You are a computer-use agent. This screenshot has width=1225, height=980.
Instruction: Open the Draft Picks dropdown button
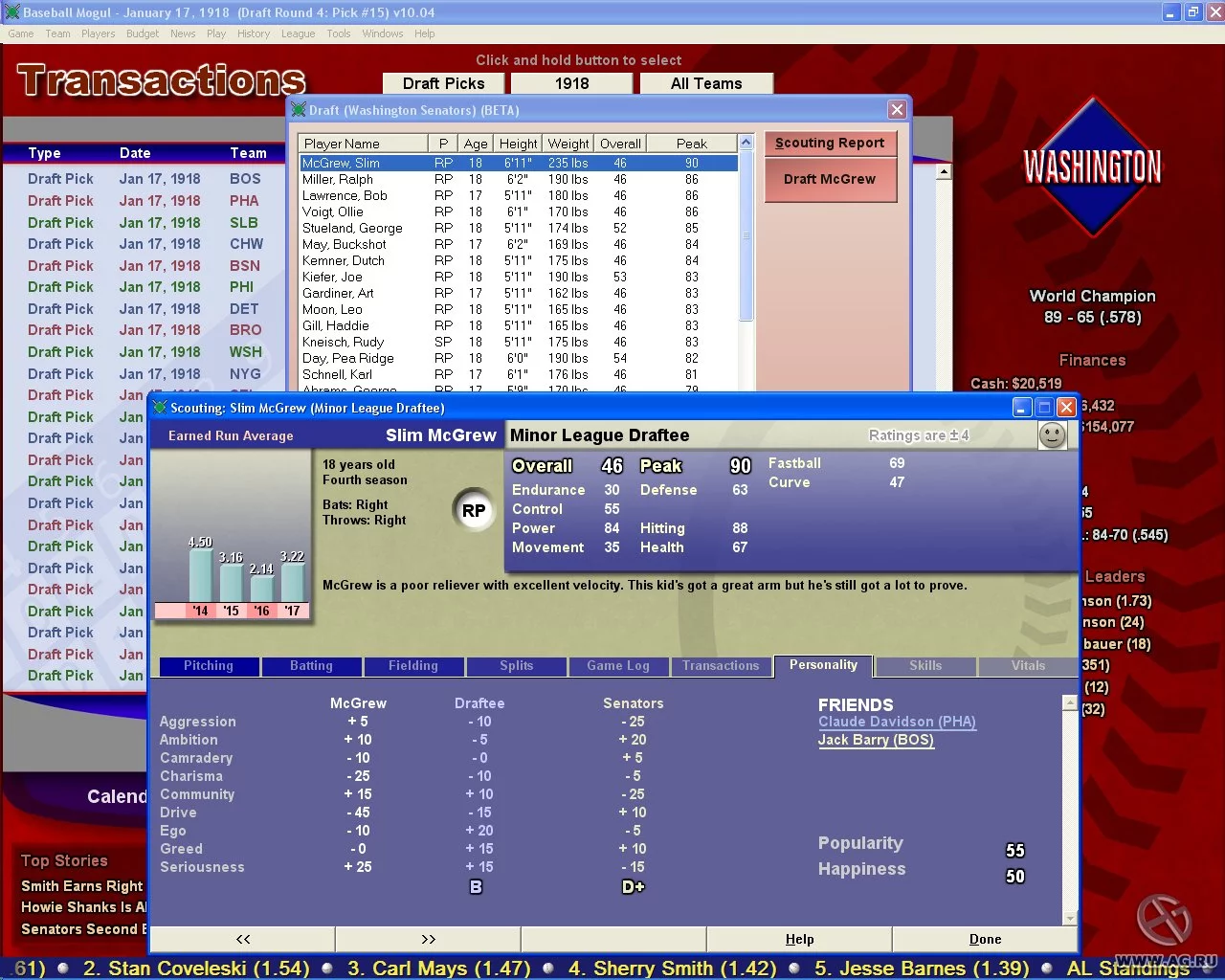click(444, 83)
